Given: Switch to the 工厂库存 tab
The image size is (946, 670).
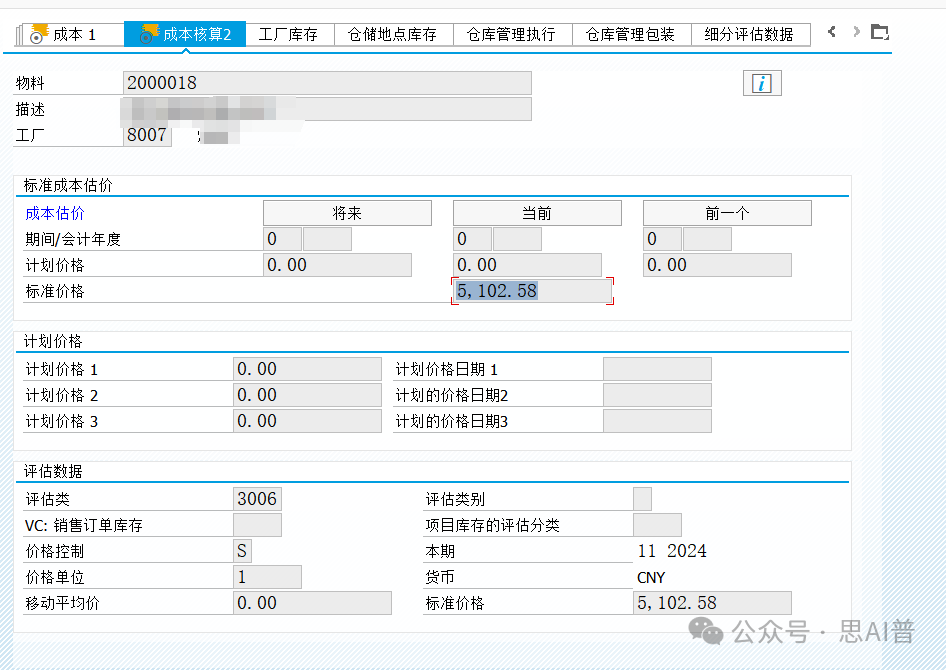Looking at the screenshot, I should 288,34.
